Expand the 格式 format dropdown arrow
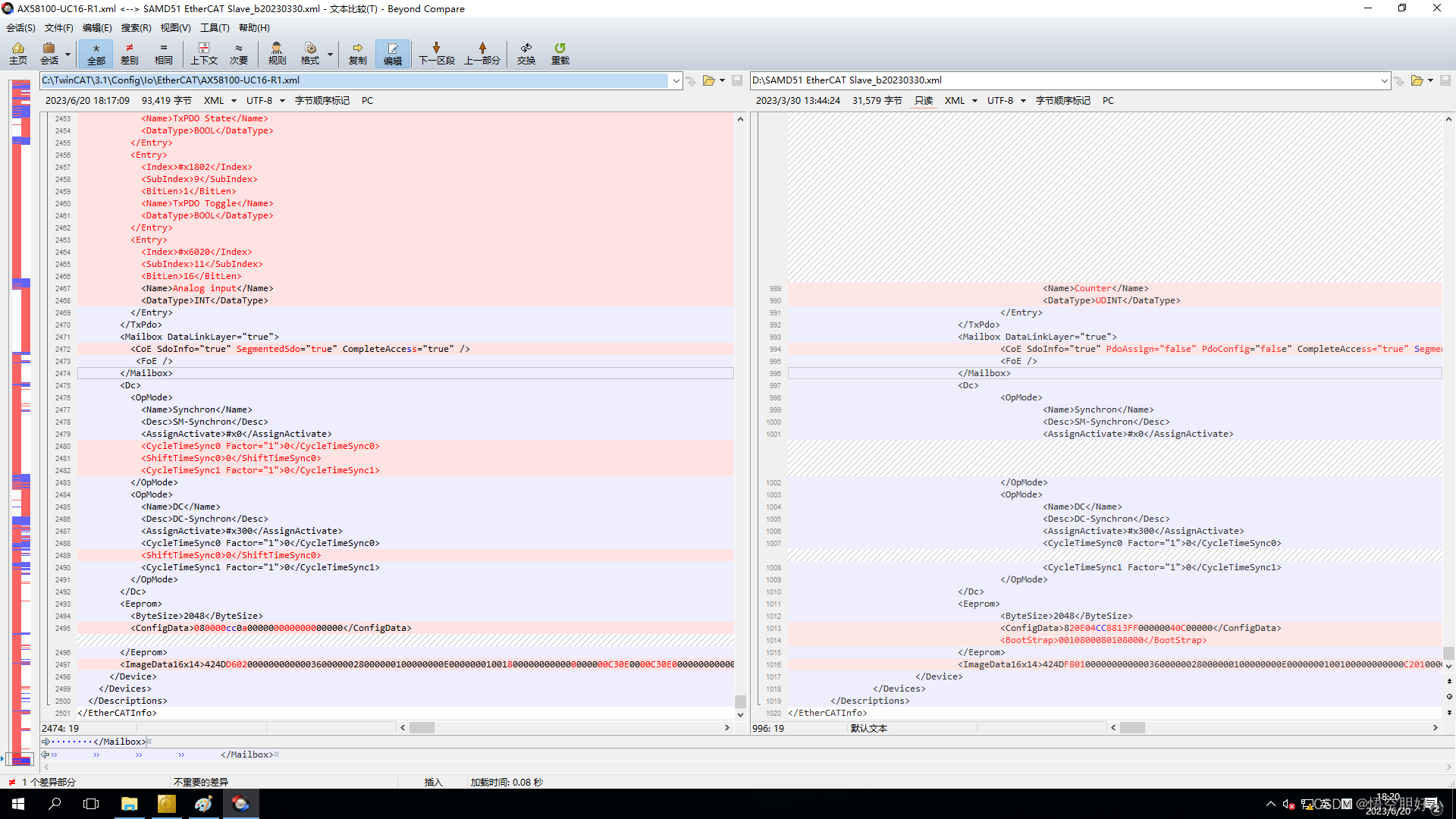The image size is (1456, 819). click(330, 55)
